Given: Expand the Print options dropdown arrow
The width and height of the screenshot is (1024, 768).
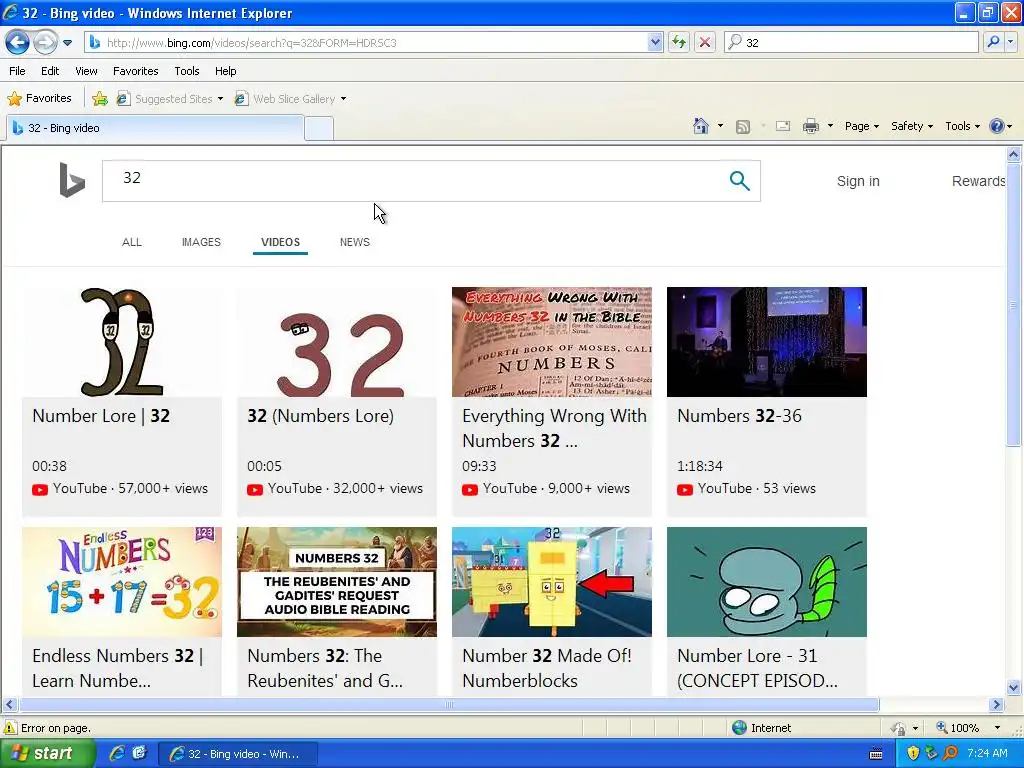Looking at the screenshot, I should click(x=830, y=126).
